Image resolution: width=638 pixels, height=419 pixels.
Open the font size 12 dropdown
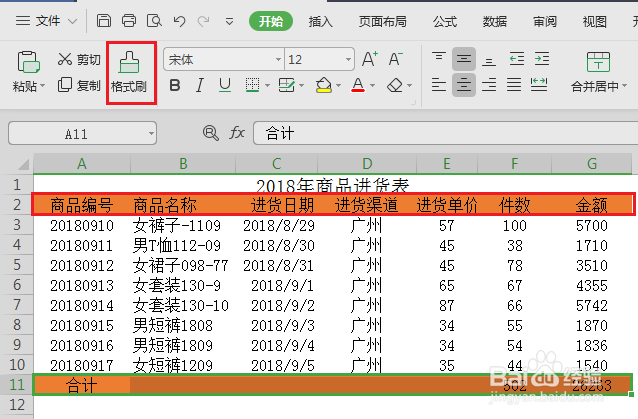(x=349, y=60)
